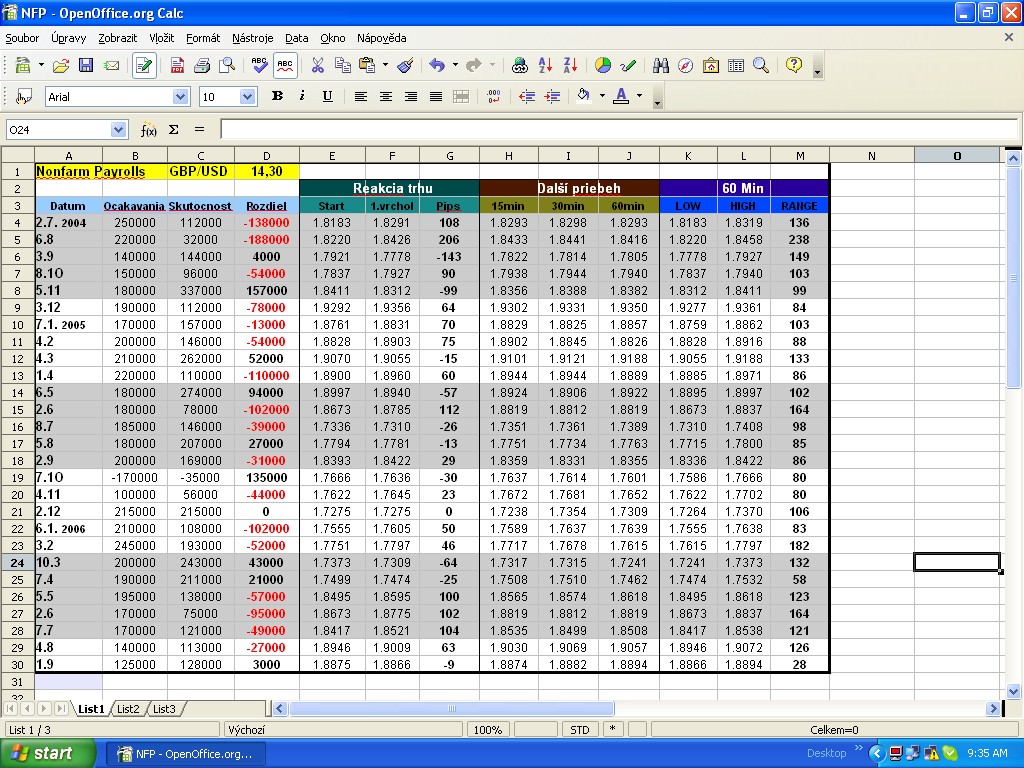The image size is (1024, 768).
Task: Toggle AutoSpellcheck on or off
Action: point(285,66)
